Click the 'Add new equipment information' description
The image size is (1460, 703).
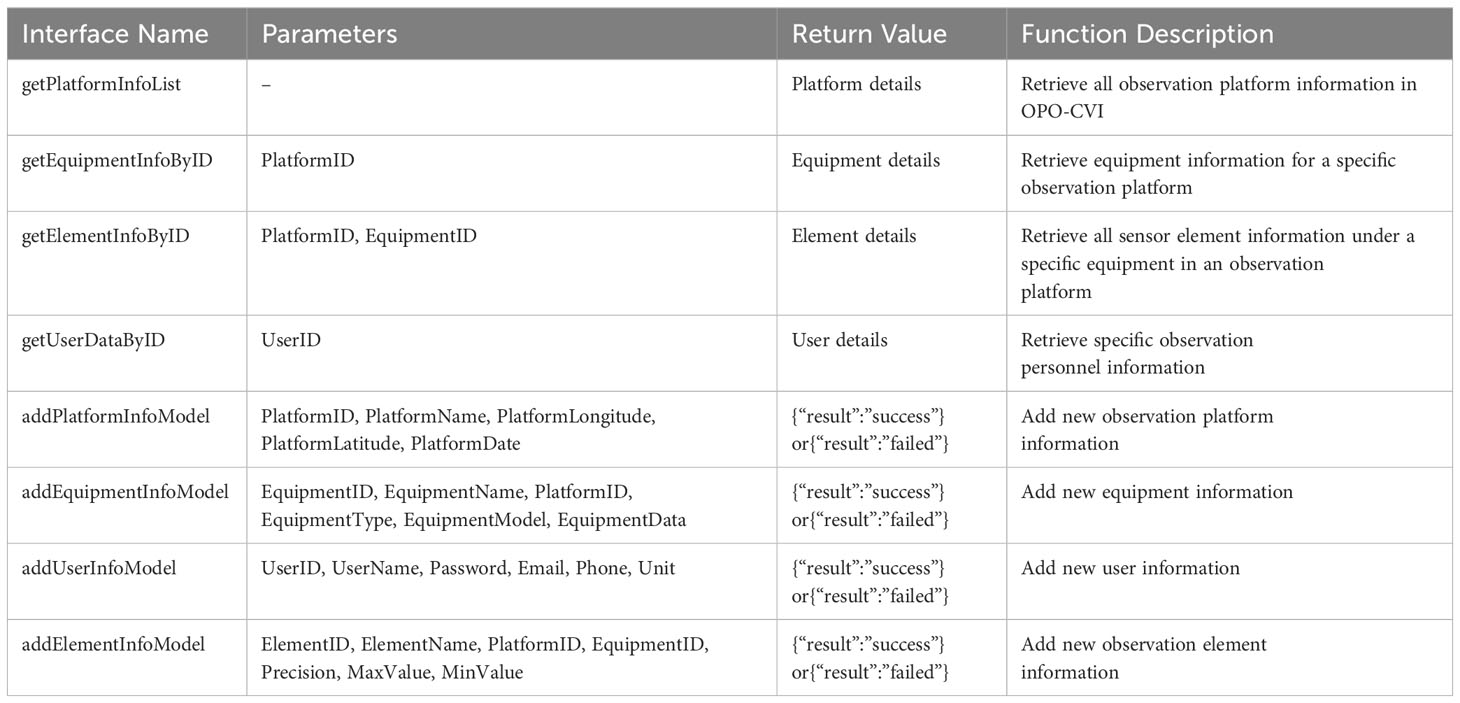point(1157,492)
